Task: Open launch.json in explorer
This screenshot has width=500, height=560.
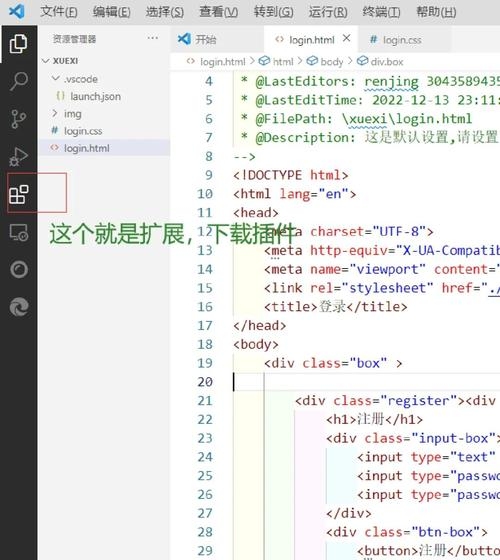Action: tap(104, 96)
